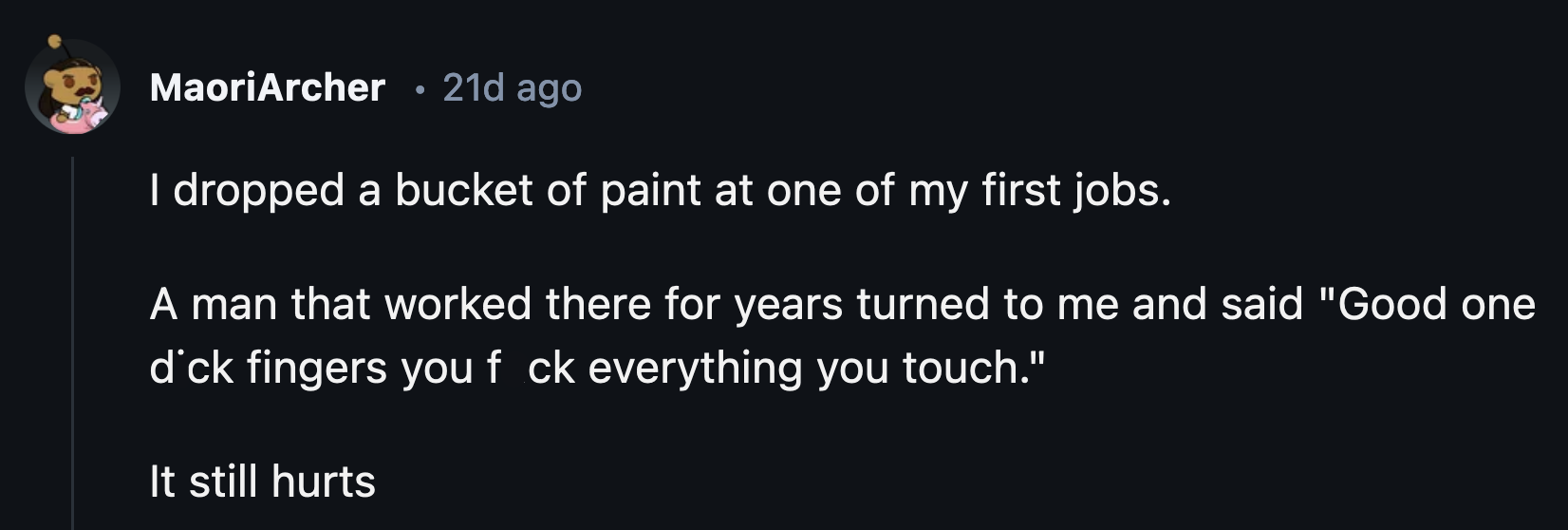The height and width of the screenshot is (530, 1568).
Task: Click the word "paint" in the first sentence
Action: point(651,190)
